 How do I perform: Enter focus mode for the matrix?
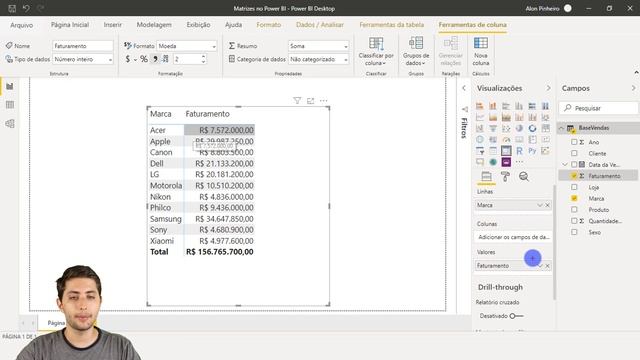(311, 100)
